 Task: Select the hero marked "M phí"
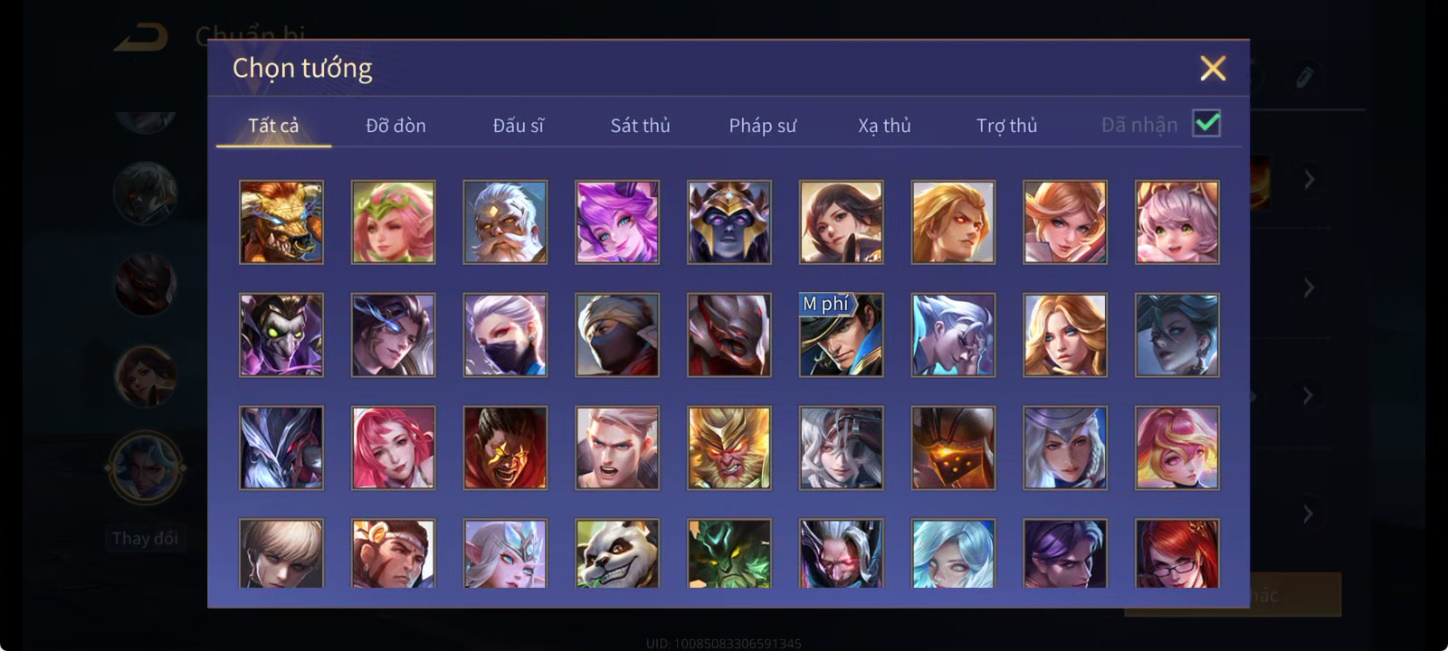841,334
